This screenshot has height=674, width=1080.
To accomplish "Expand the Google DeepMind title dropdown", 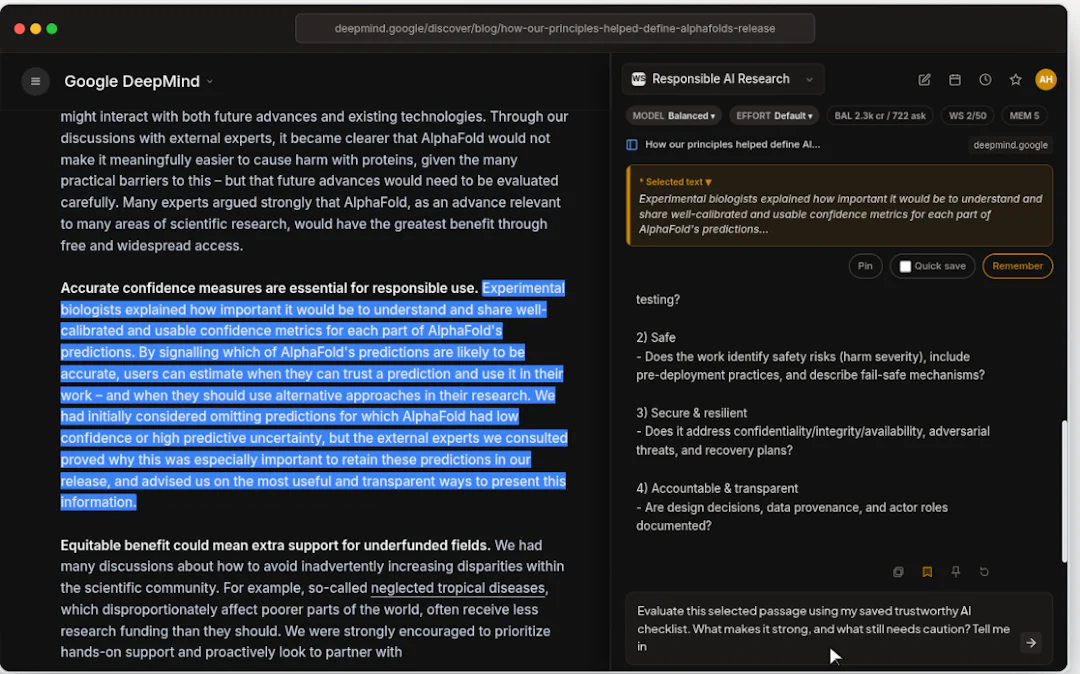I will tap(209, 82).
